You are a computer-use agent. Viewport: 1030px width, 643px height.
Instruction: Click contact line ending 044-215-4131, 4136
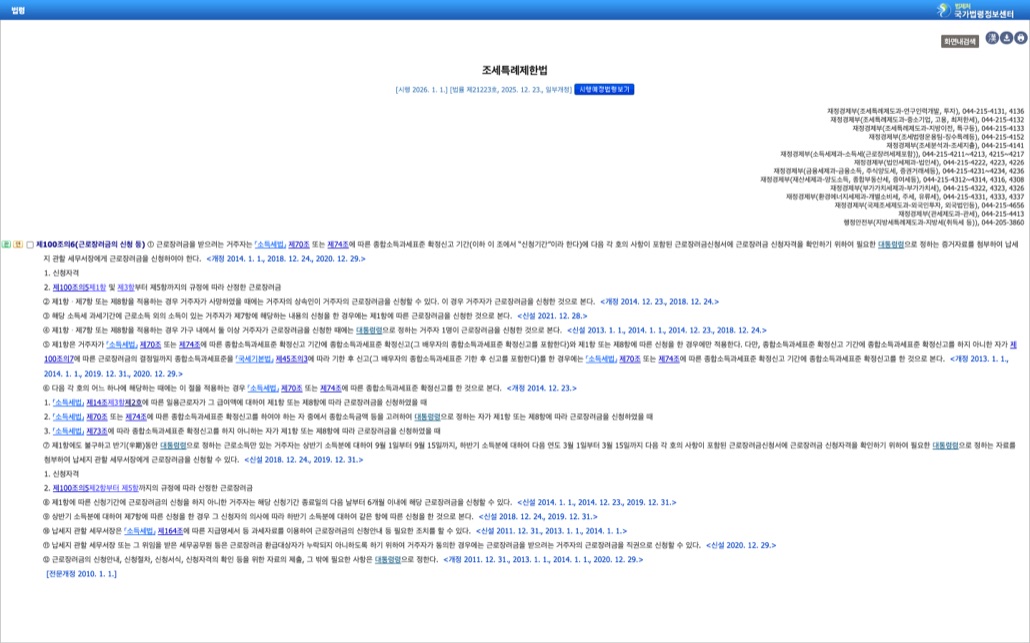point(926,112)
